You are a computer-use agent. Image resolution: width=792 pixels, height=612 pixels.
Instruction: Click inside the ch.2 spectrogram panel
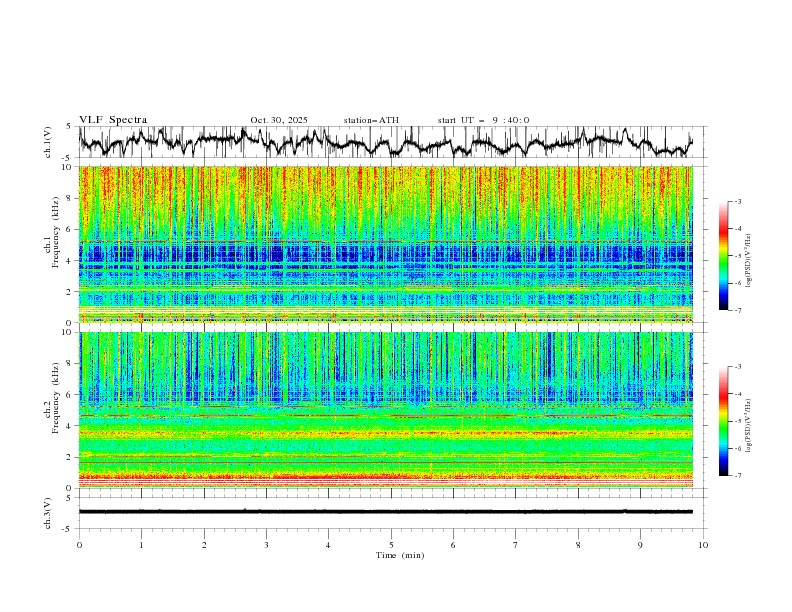pyautogui.click(x=385, y=410)
